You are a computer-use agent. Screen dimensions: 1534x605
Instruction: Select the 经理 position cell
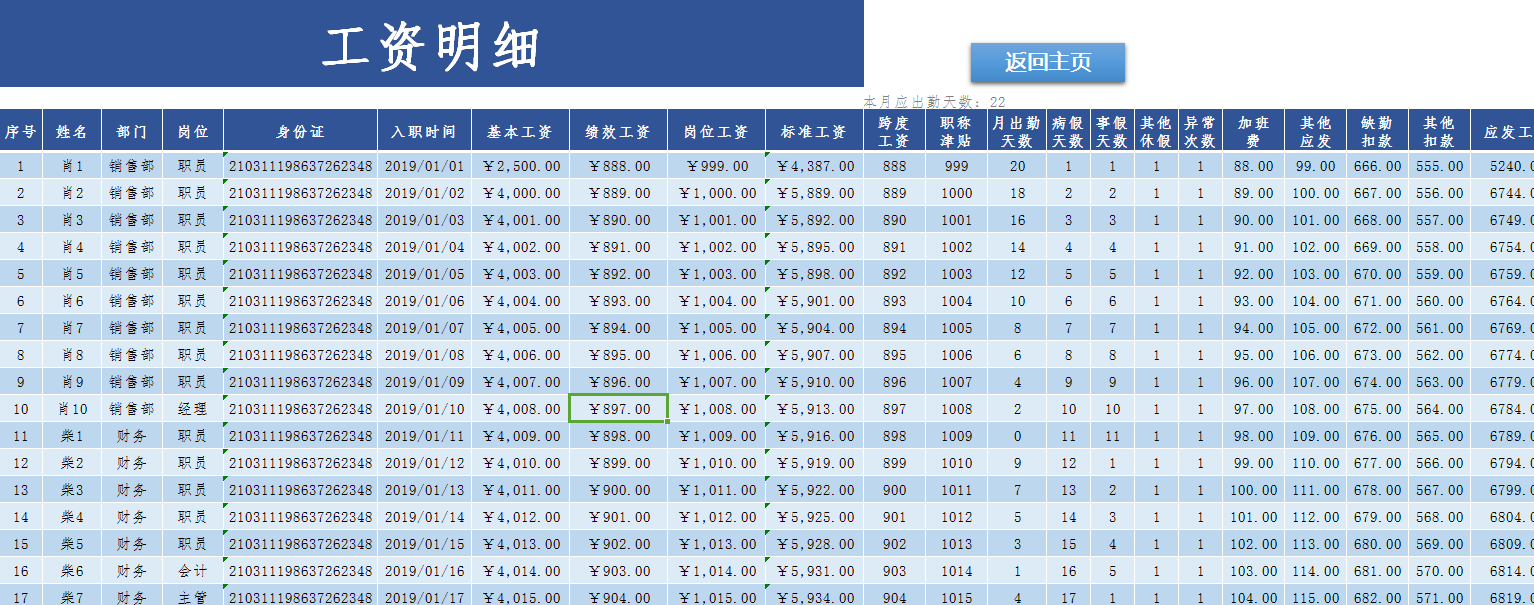coord(193,409)
